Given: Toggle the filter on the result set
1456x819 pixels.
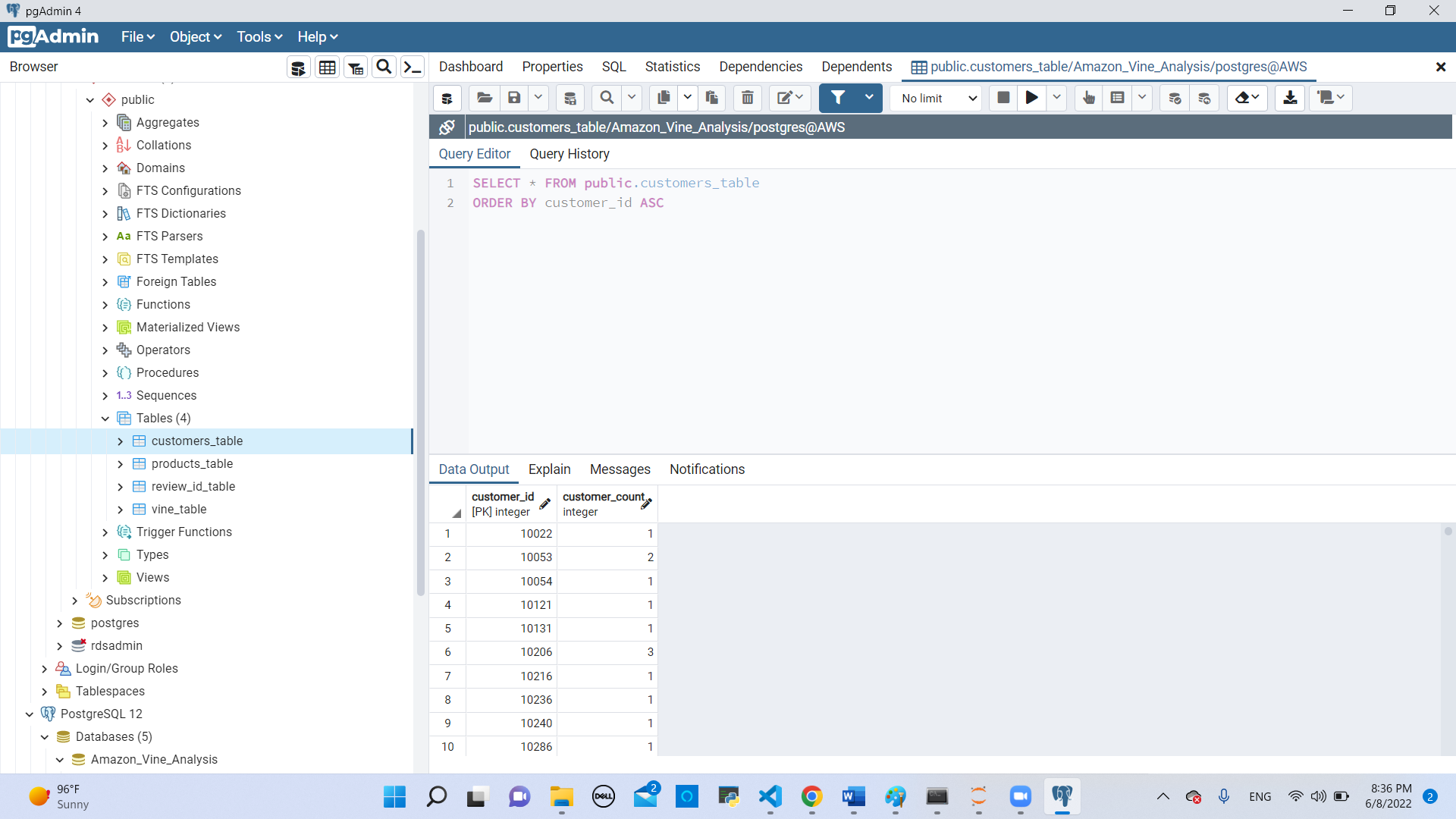Looking at the screenshot, I should (x=839, y=97).
